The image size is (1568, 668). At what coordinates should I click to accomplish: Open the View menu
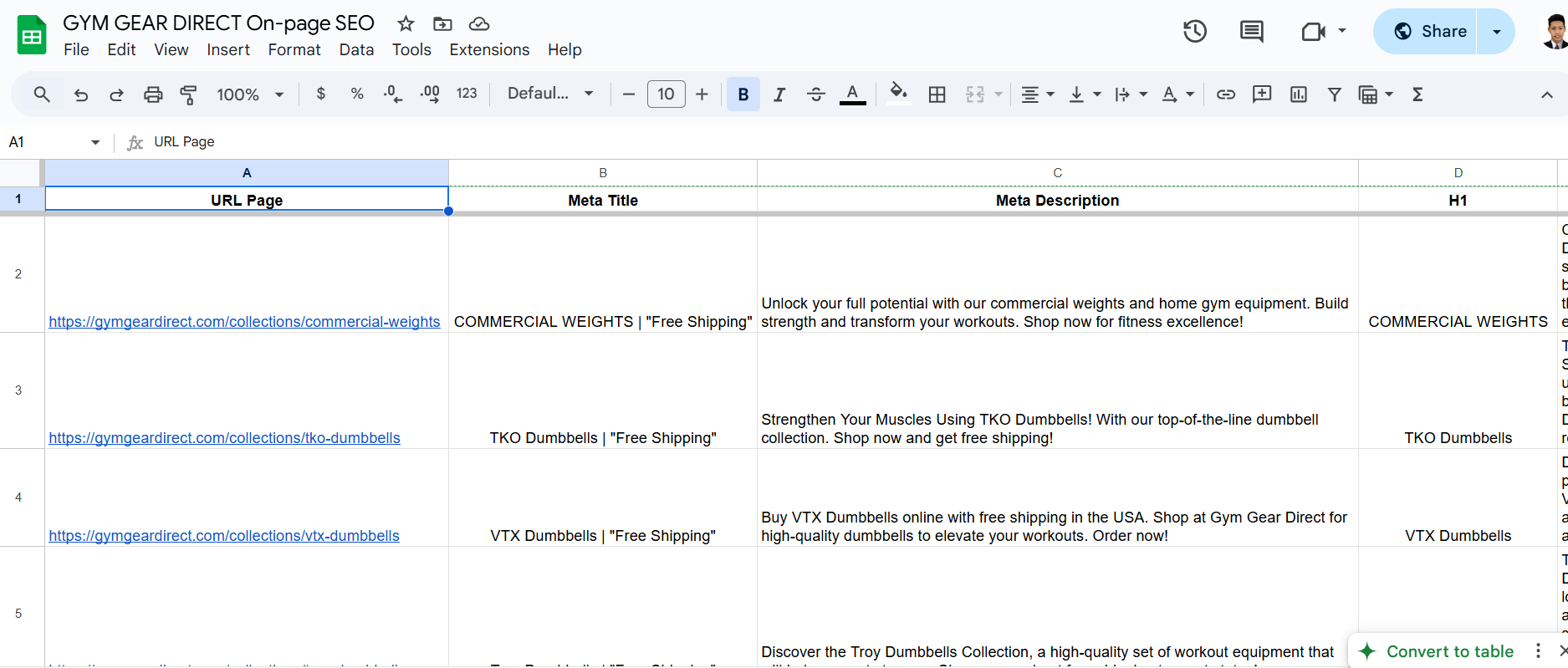[x=171, y=49]
